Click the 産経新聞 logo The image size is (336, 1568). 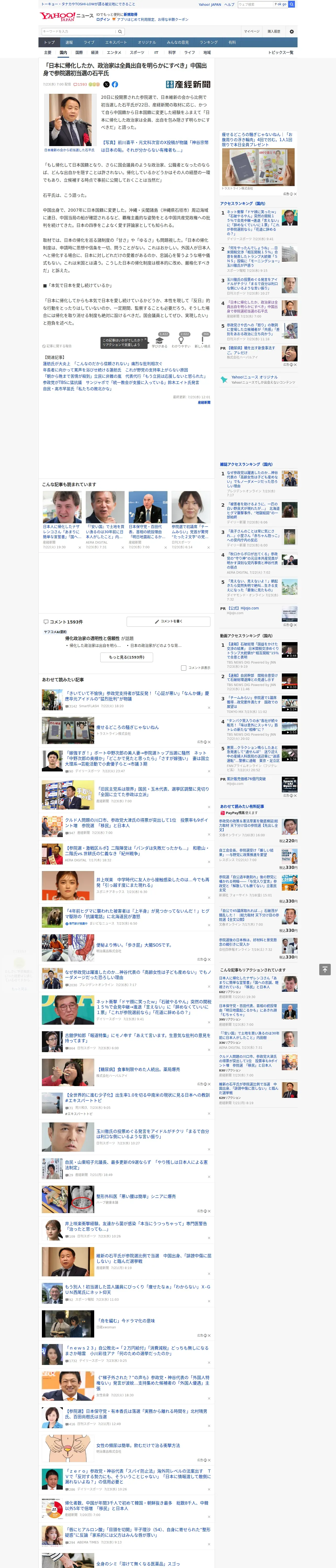tap(188, 85)
